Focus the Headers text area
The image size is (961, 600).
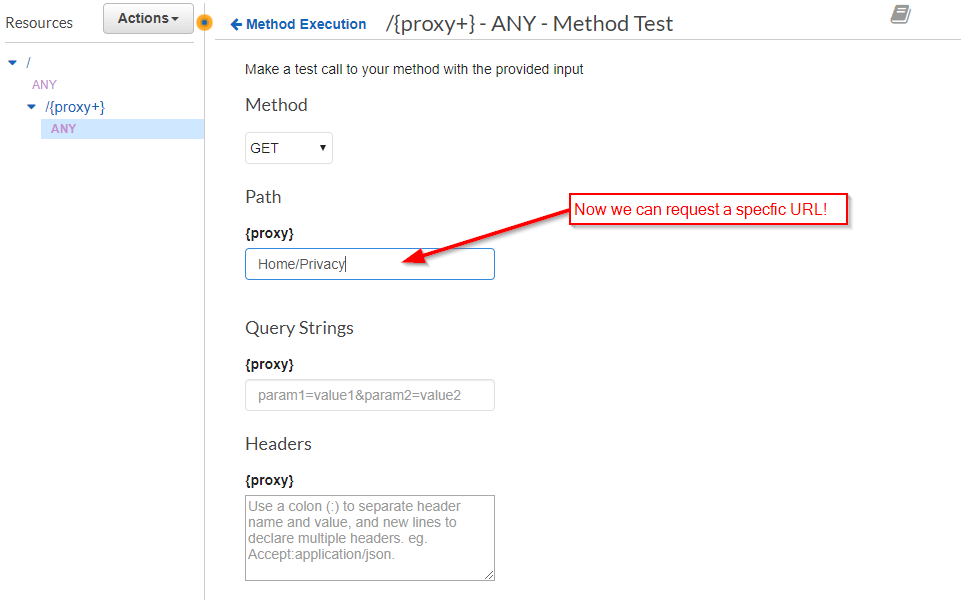[369, 537]
